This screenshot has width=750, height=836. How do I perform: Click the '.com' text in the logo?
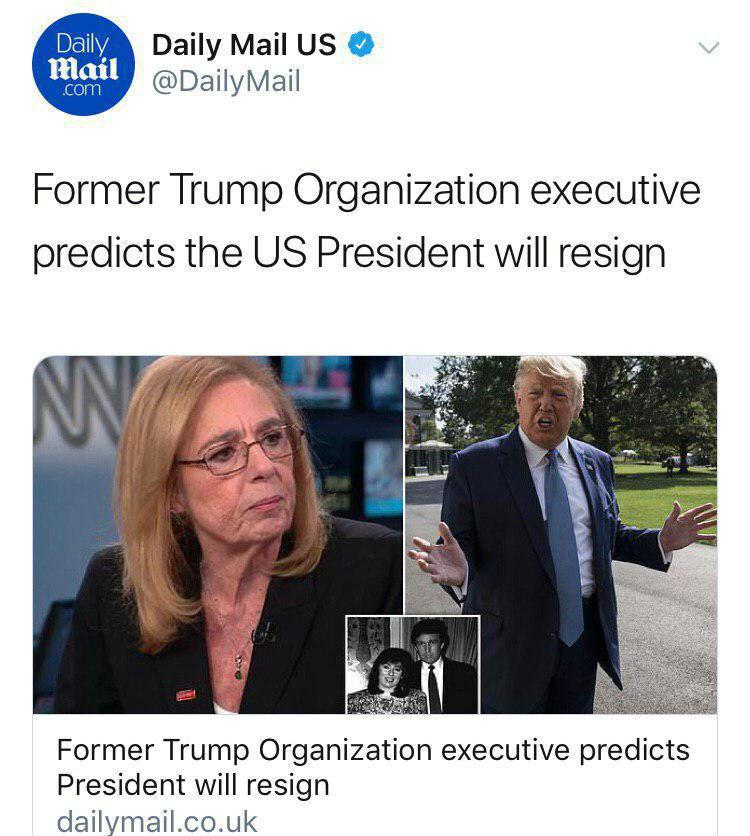(81, 89)
